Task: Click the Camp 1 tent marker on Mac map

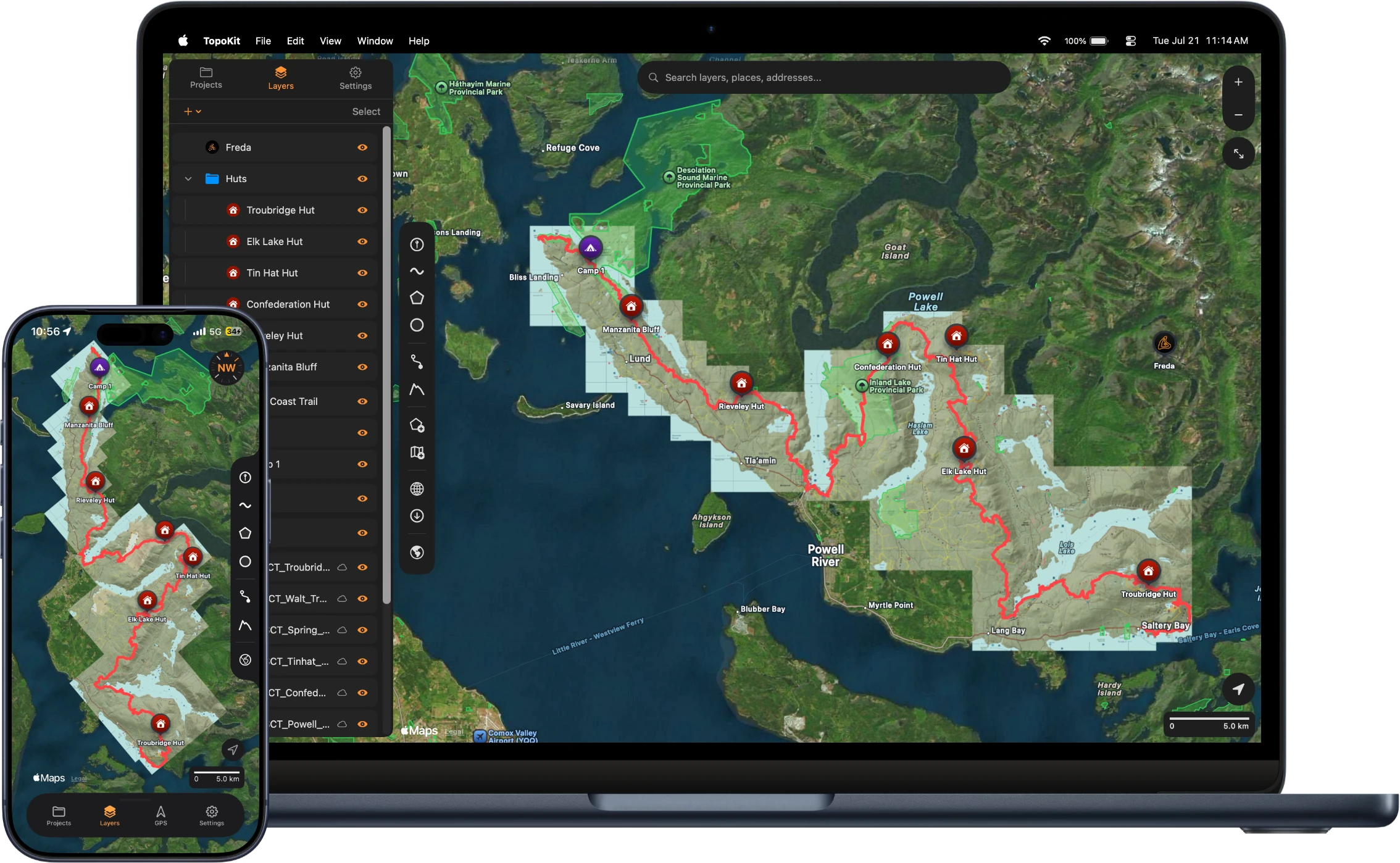Action: 591,248
